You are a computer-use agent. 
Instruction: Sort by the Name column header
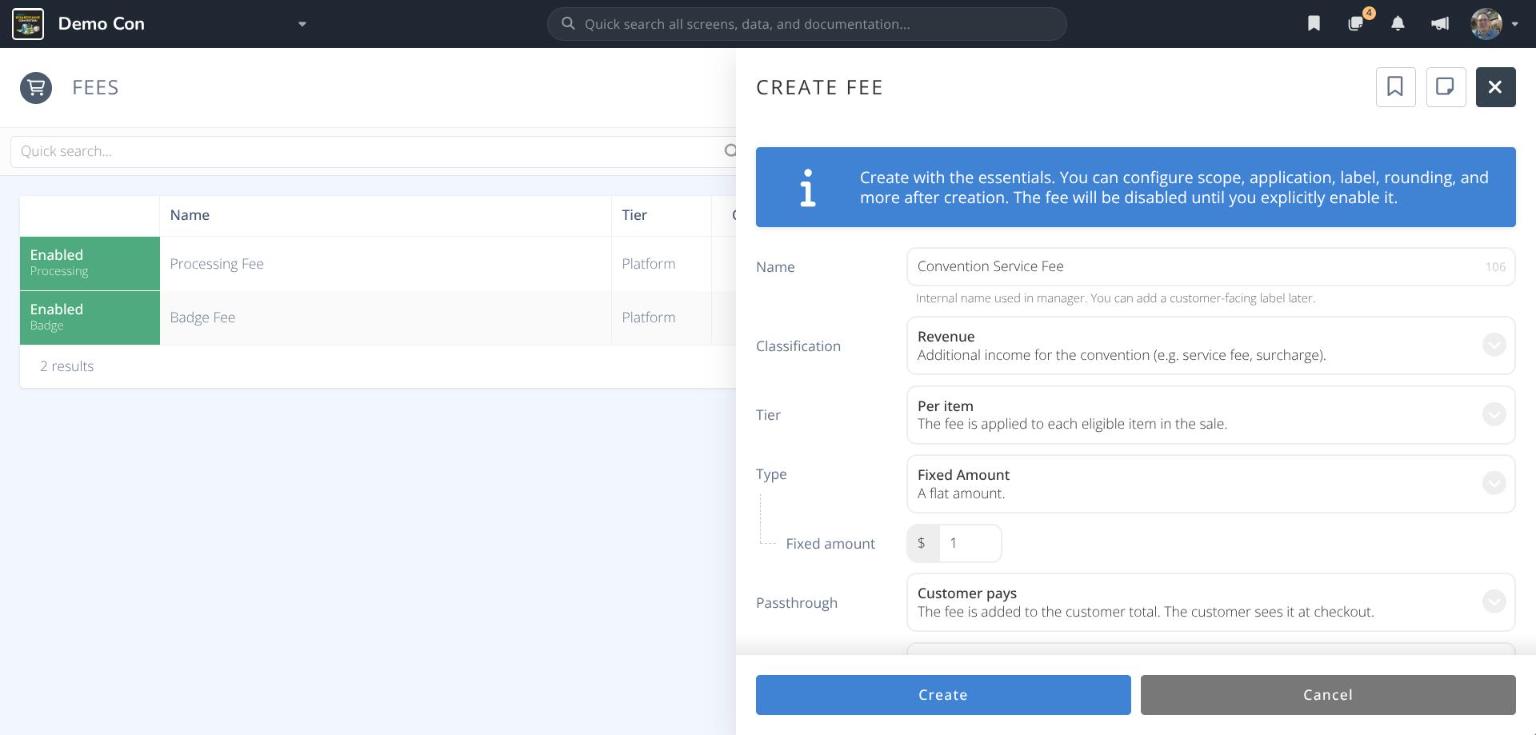click(x=385, y=215)
